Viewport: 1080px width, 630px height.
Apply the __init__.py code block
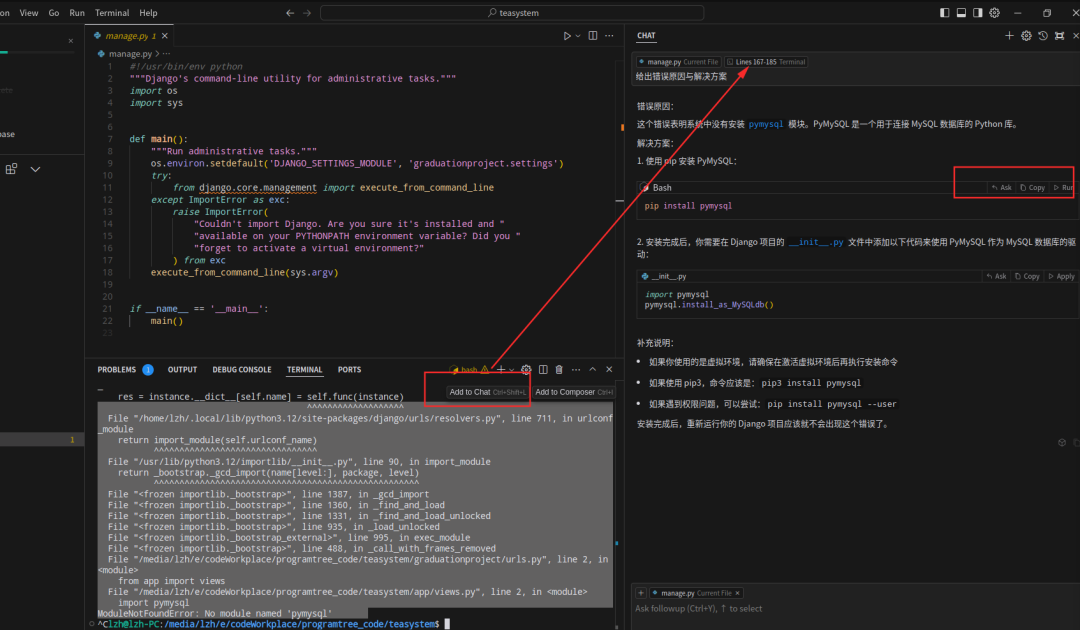pyautogui.click(x=1061, y=276)
